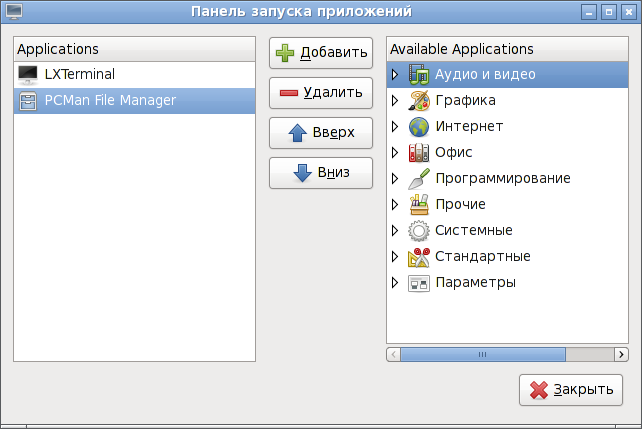This screenshot has height=429, width=642.
Task: Click the Параметры preferences icon
Action: pyautogui.click(x=419, y=283)
